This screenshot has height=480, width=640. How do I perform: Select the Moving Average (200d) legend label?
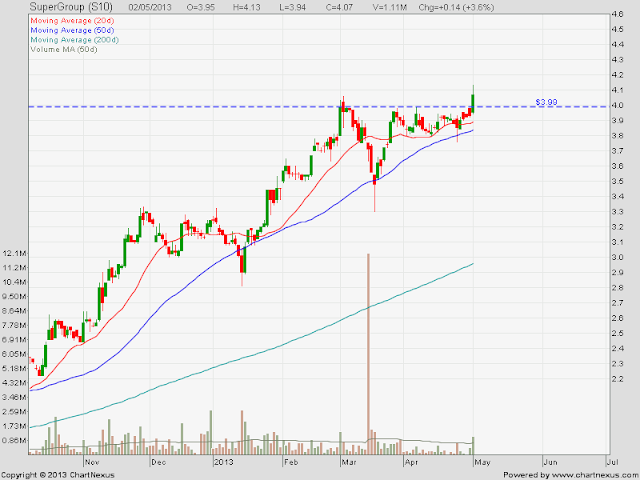(75, 40)
